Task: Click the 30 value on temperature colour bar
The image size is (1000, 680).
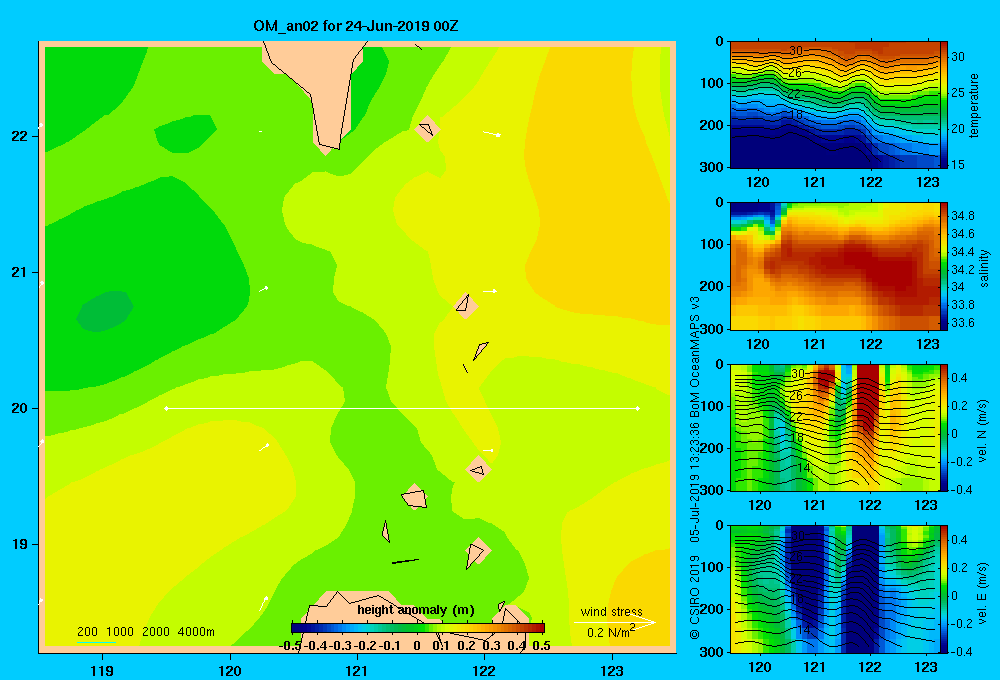Action: click(958, 57)
